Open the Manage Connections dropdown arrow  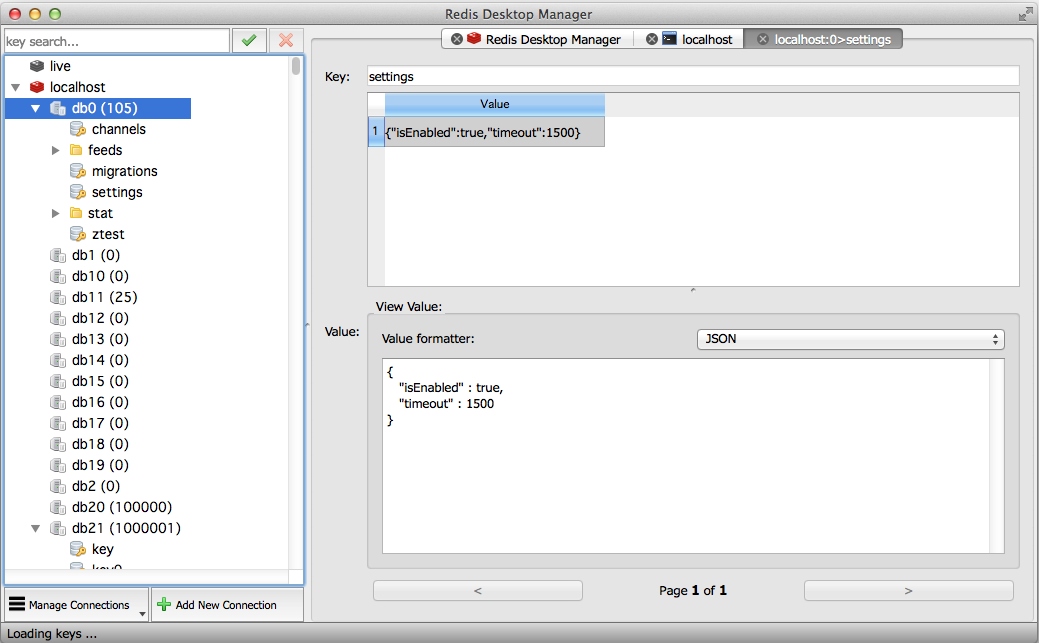[142, 612]
